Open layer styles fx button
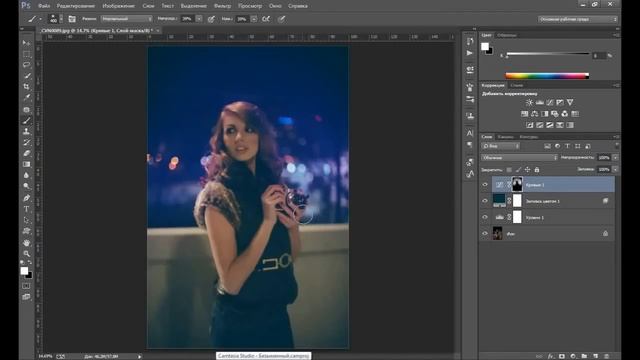 point(551,356)
